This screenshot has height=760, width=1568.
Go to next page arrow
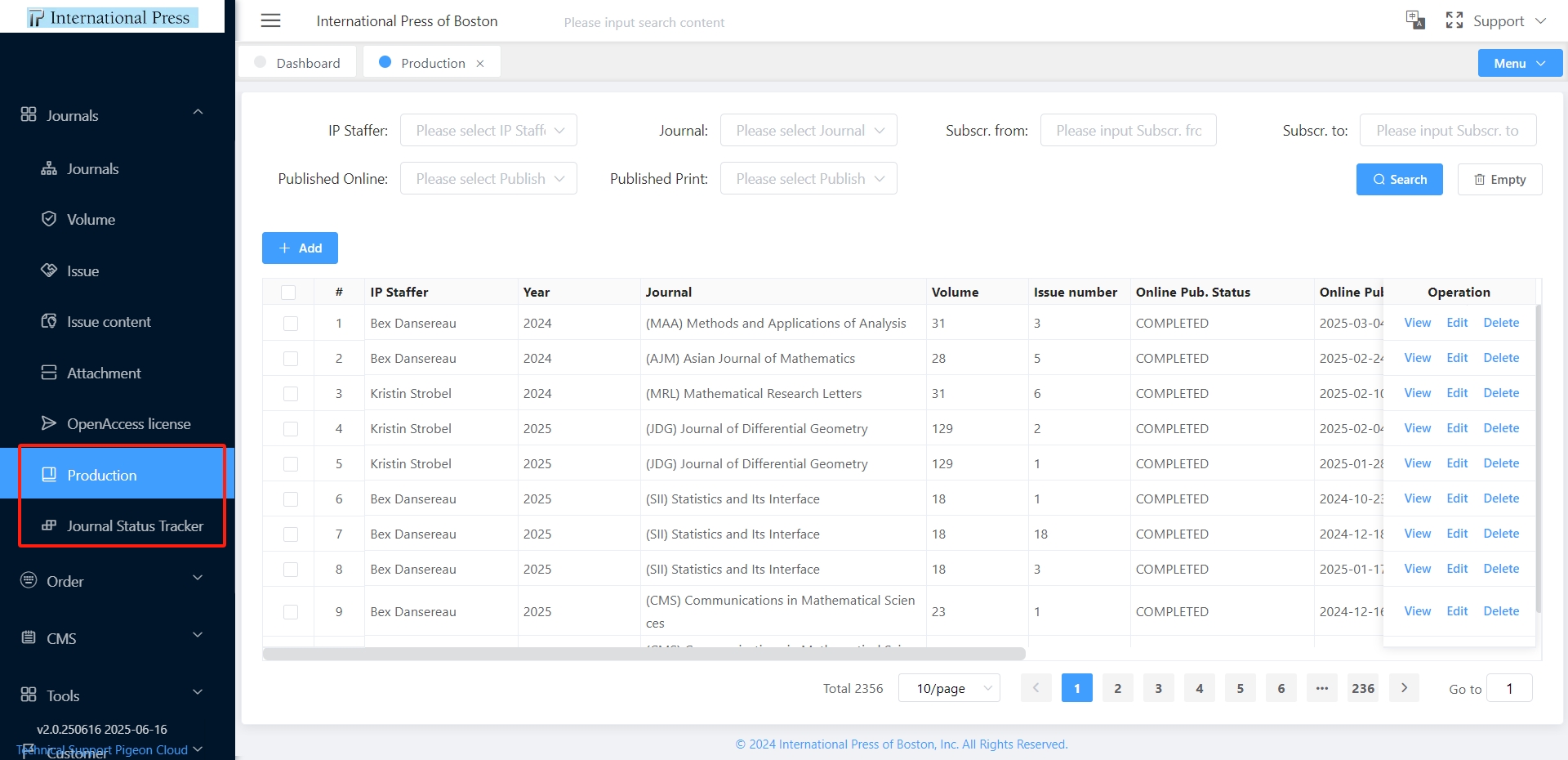click(x=1404, y=688)
